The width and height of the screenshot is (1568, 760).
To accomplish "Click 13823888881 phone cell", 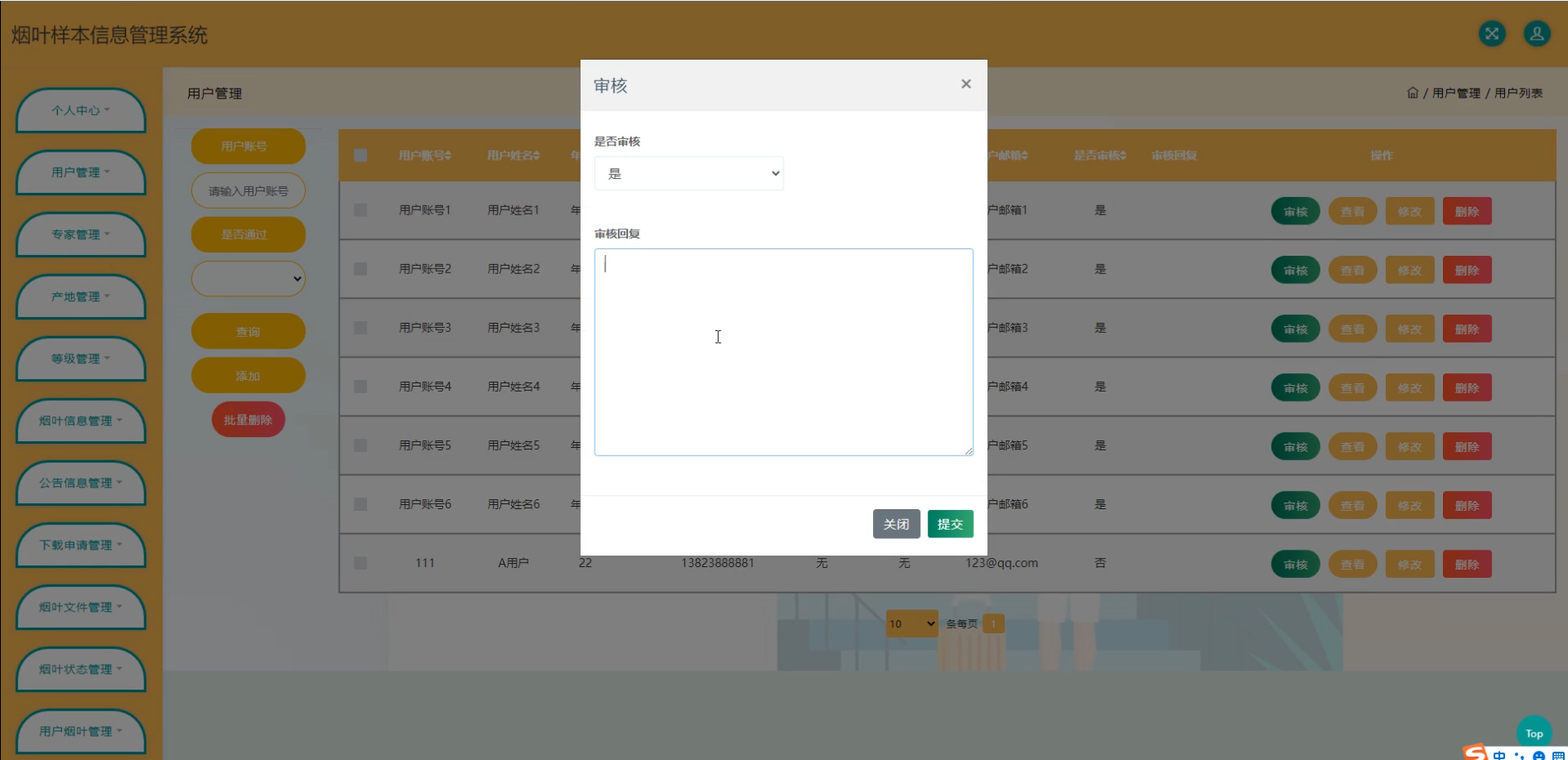I will click(x=717, y=563).
